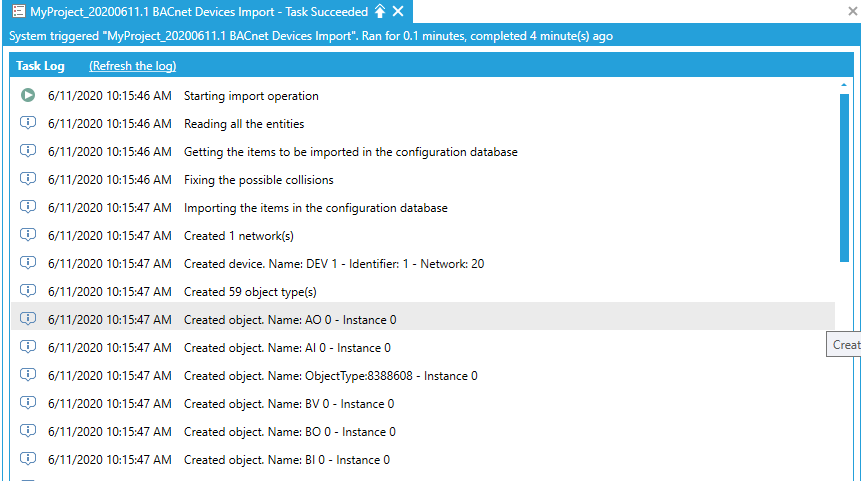Click the green play icon for Starting import
The image size is (861, 481).
[x=28, y=96]
